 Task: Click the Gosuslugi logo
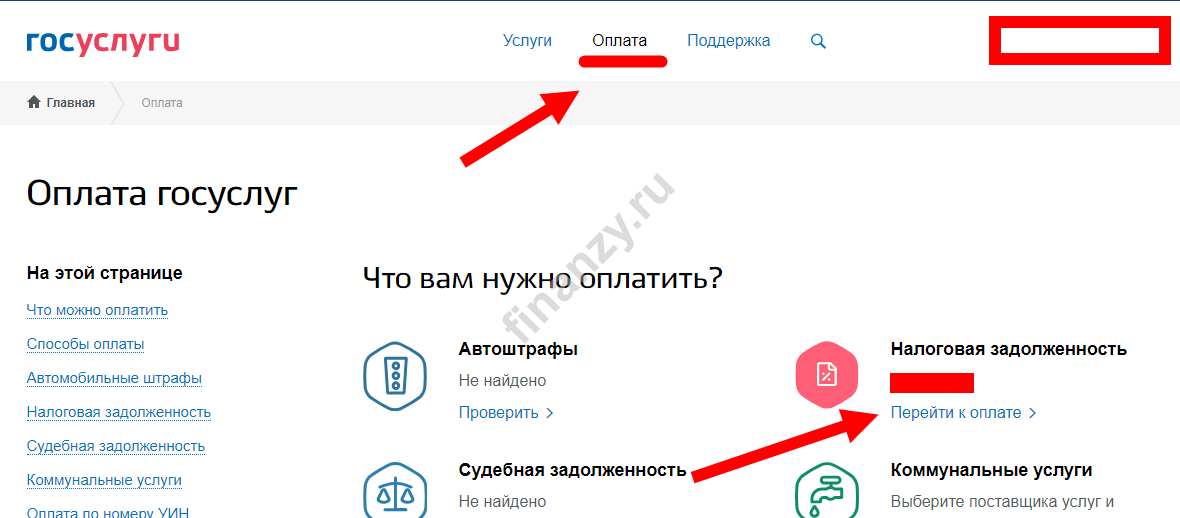pos(103,42)
